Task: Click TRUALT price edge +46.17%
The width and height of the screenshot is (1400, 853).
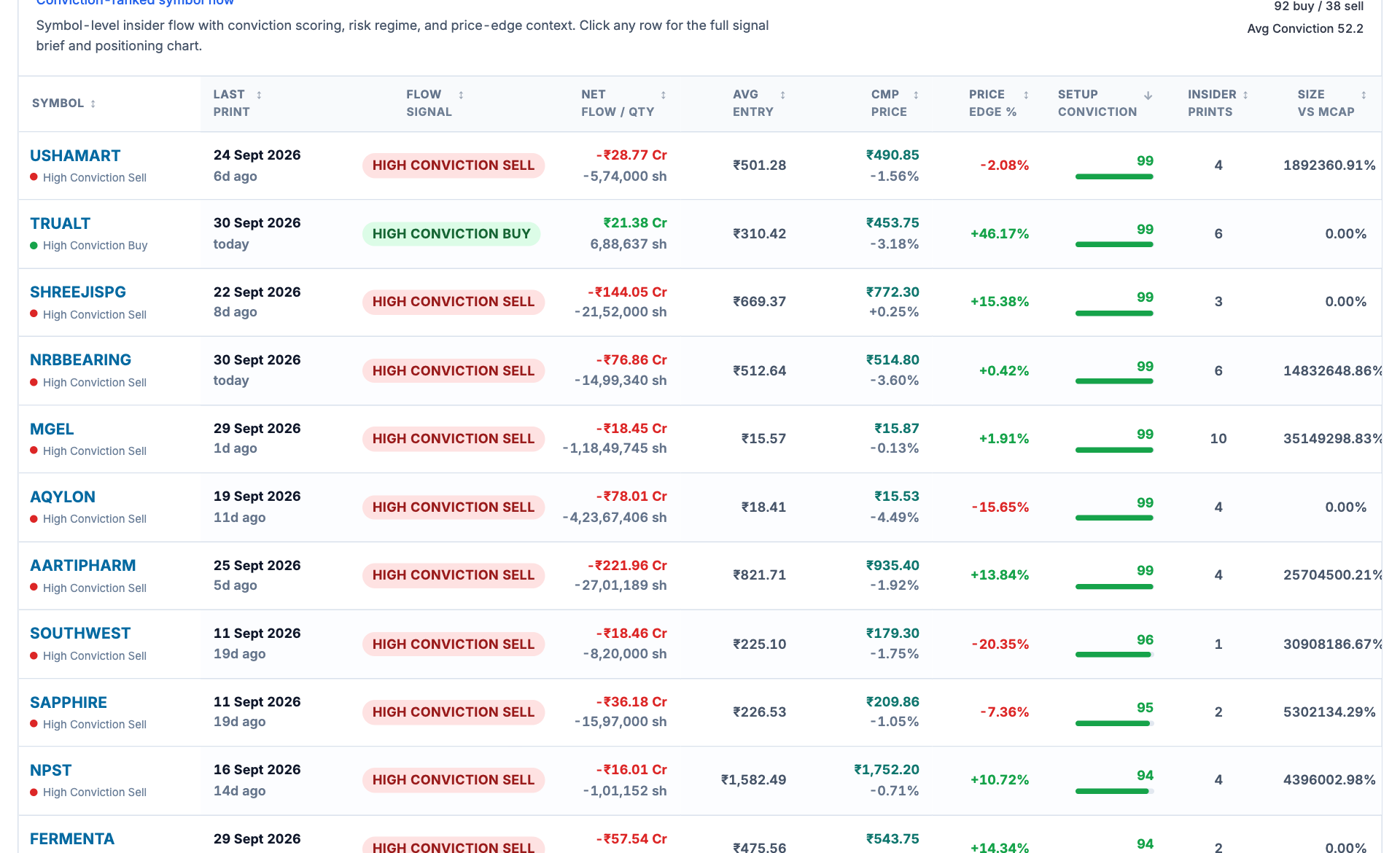Action: [x=1000, y=233]
